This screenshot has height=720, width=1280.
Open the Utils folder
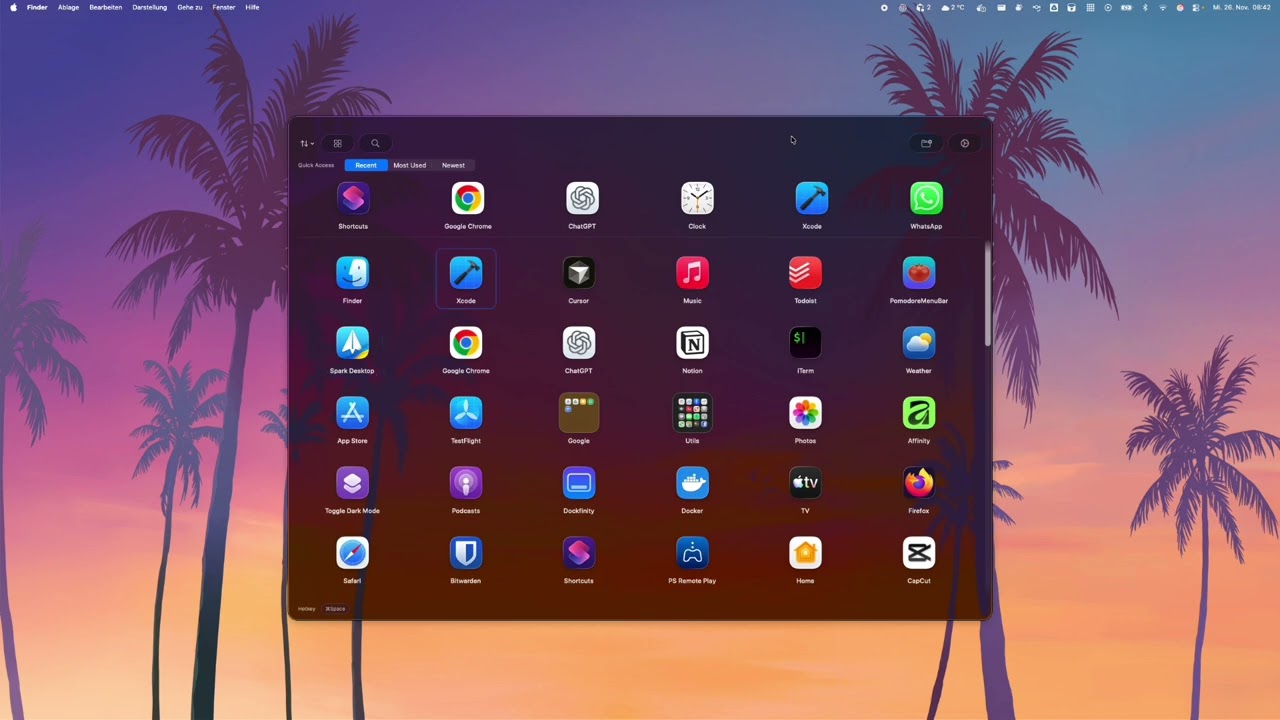[x=692, y=412]
